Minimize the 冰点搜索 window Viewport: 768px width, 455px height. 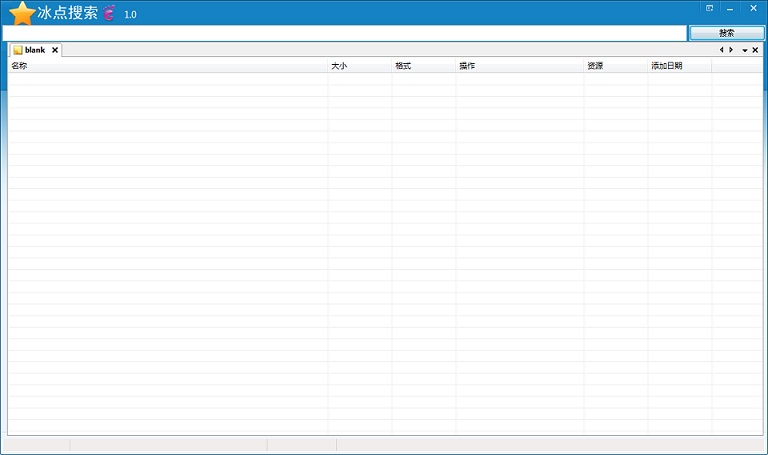(730, 8)
